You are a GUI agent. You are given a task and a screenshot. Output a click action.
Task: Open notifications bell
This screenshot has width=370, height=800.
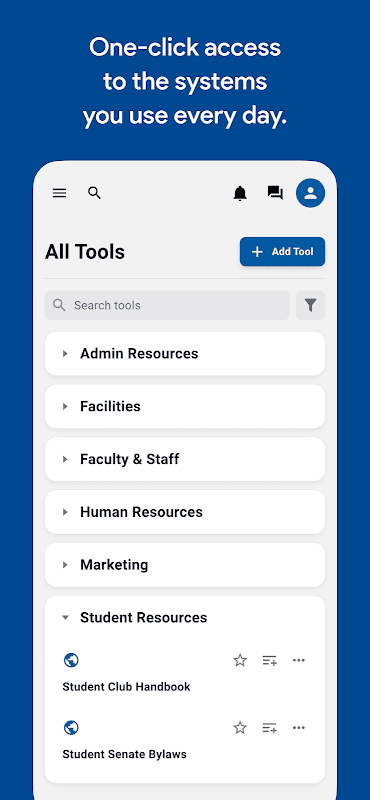[240, 193]
